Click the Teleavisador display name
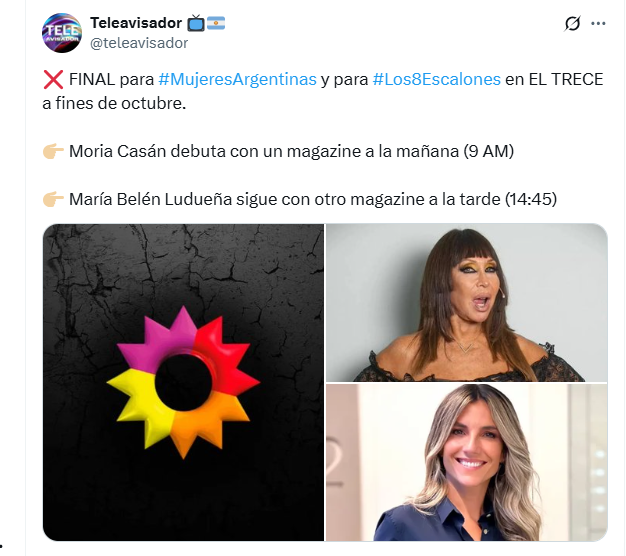Viewport: 626px width, 556px height. coord(136,23)
